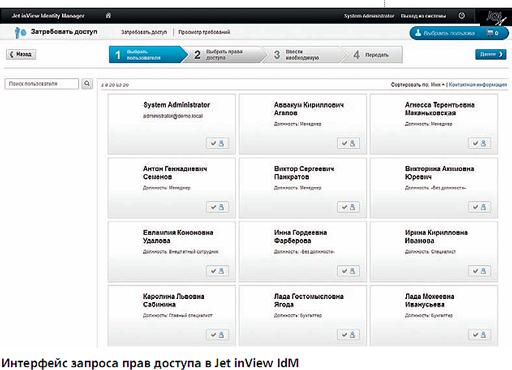Click name Лада Гостомысловна Ягода
The image size is (512, 370).
[x=309, y=300]
